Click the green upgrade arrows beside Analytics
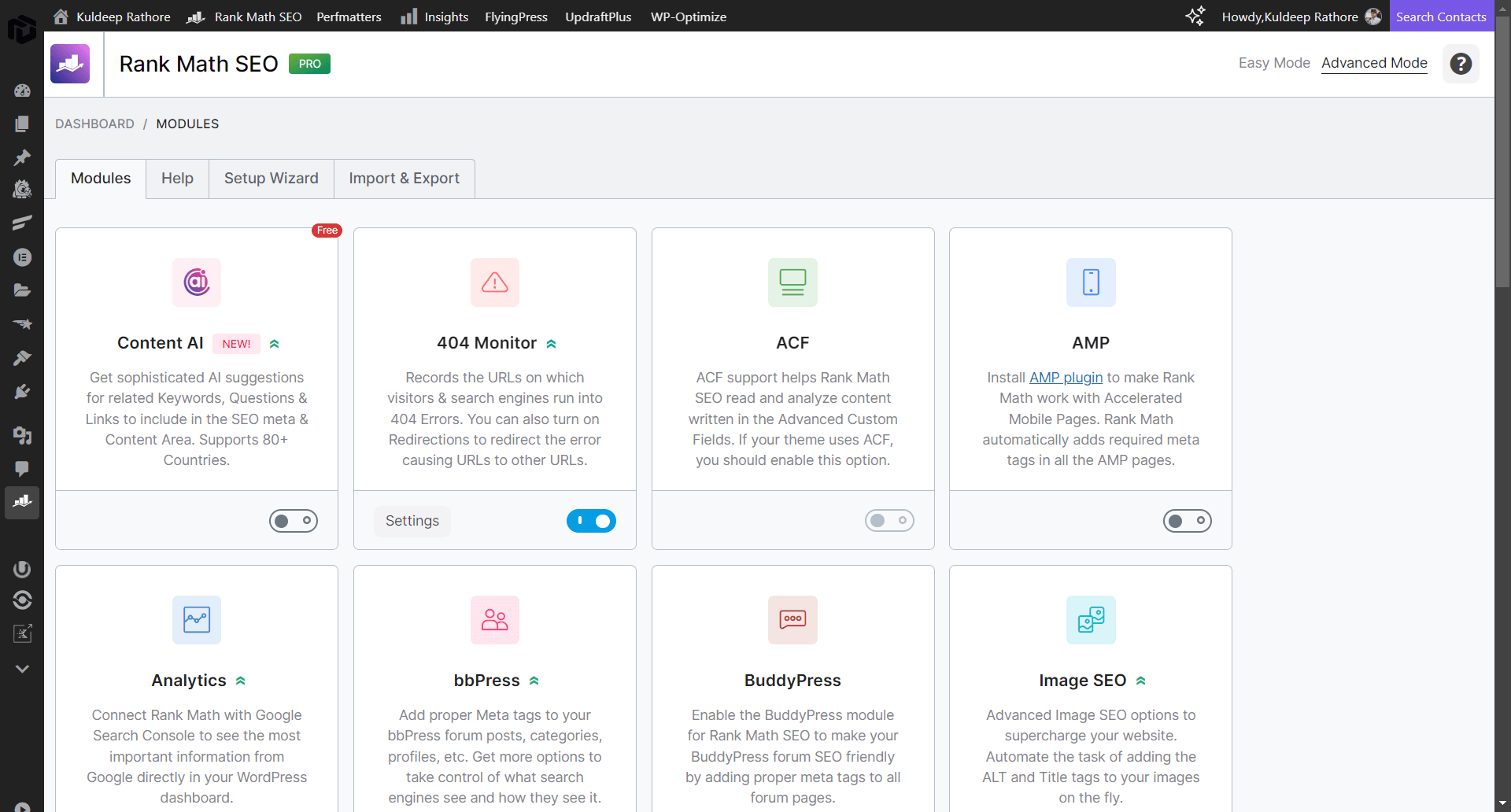 click(241, 681)
